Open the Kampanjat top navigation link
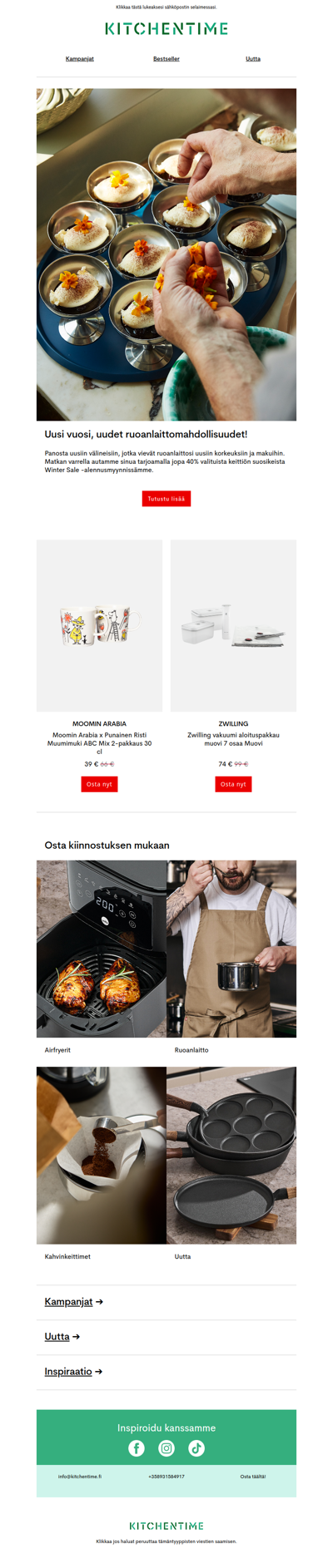 (80, 59)
